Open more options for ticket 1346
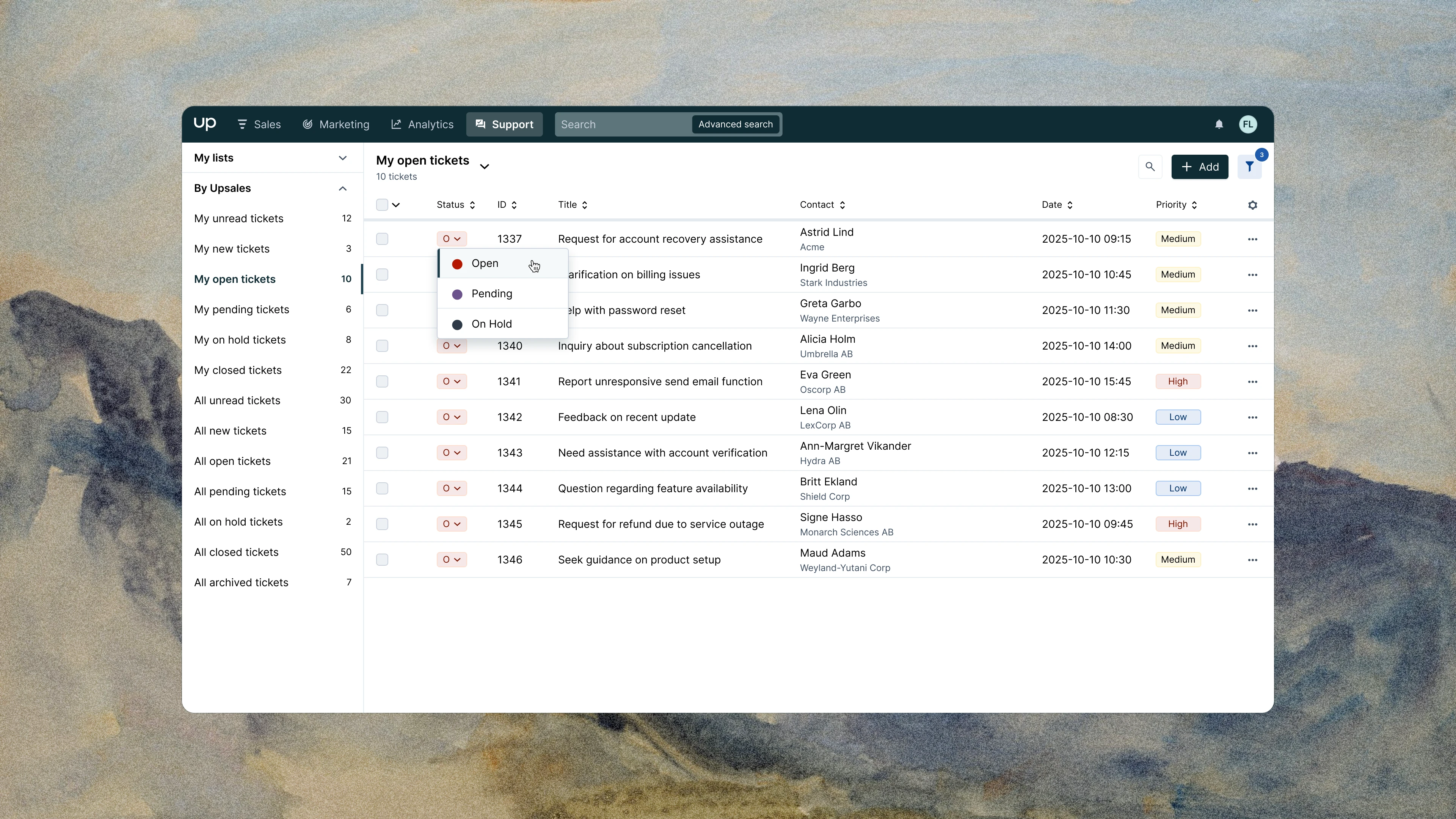 [1252, 560]
